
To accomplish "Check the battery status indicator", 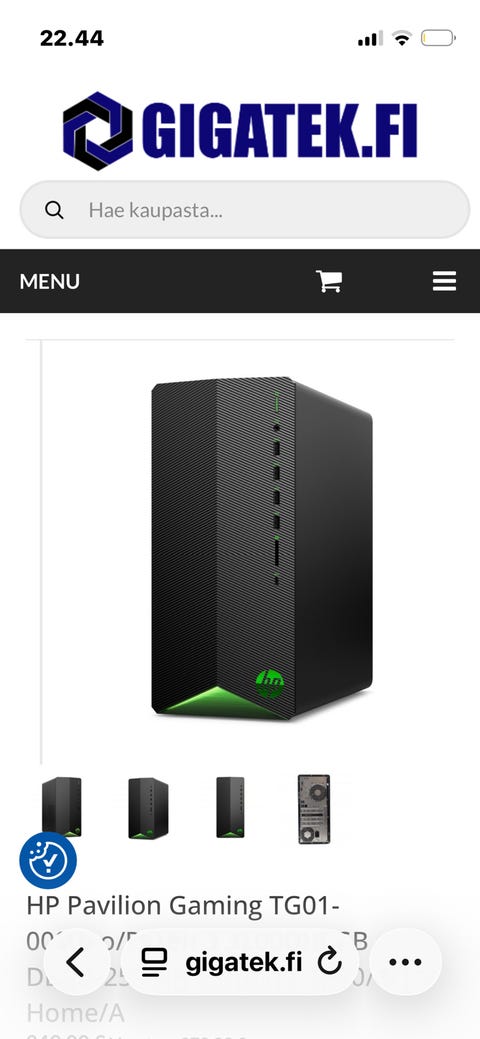I will point(438,38).
